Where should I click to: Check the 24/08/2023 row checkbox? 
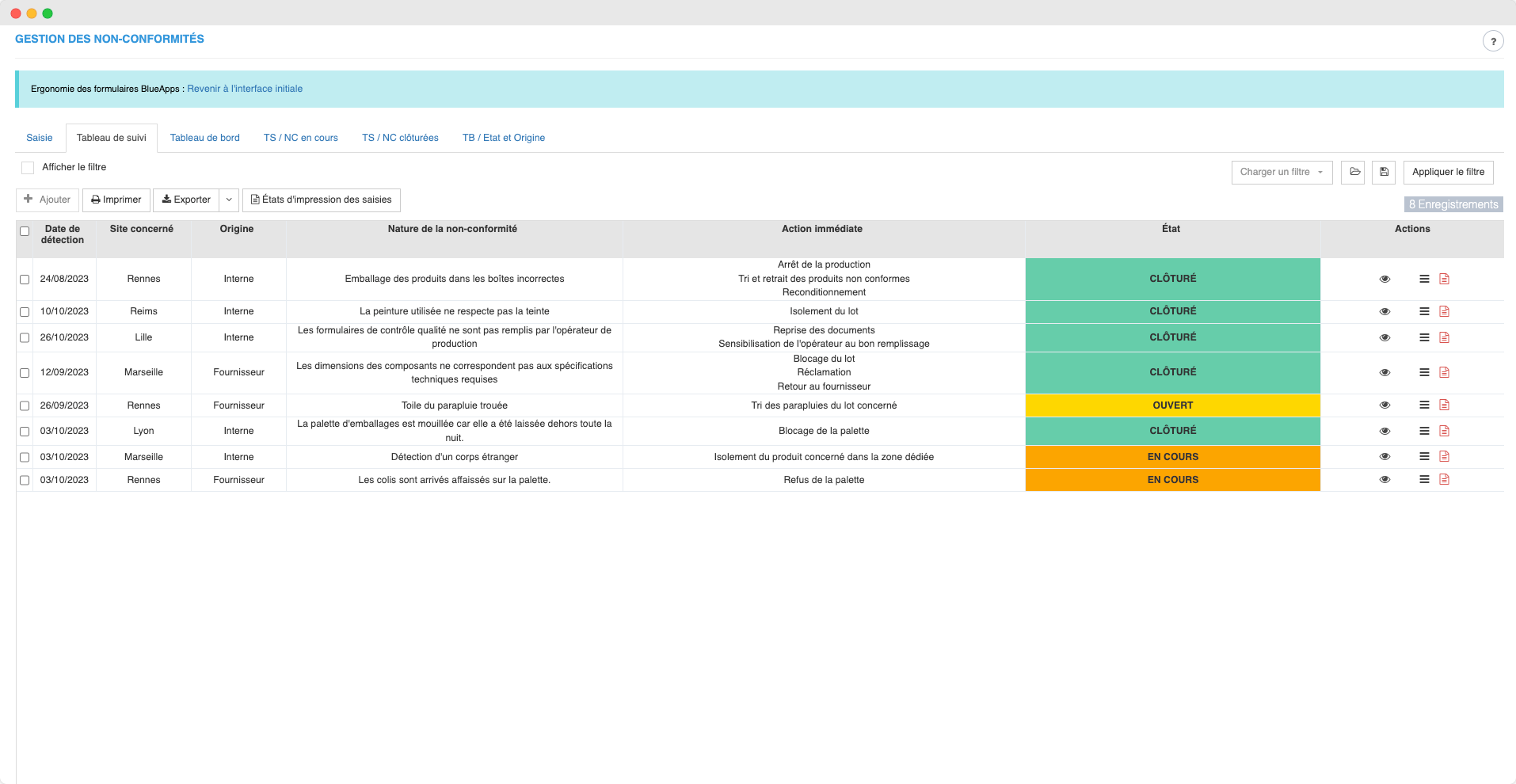point(25,280)
